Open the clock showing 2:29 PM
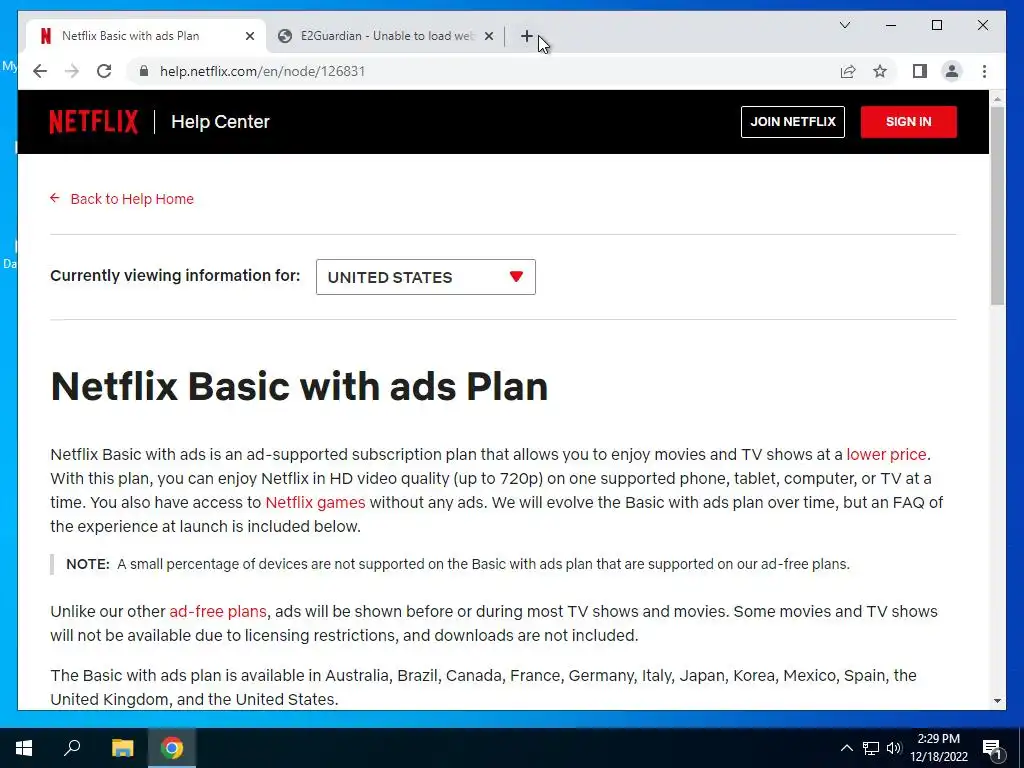 pyautogui.click(x=938, y=748)
